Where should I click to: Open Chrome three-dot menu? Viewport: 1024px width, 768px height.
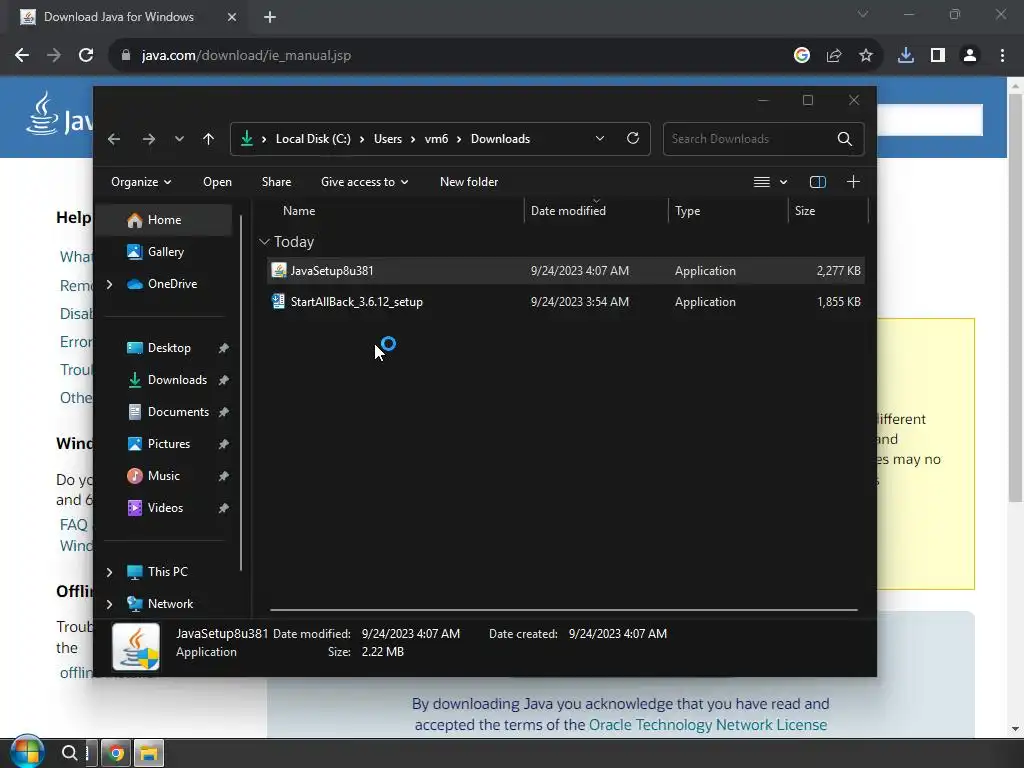click(1002, 56)
